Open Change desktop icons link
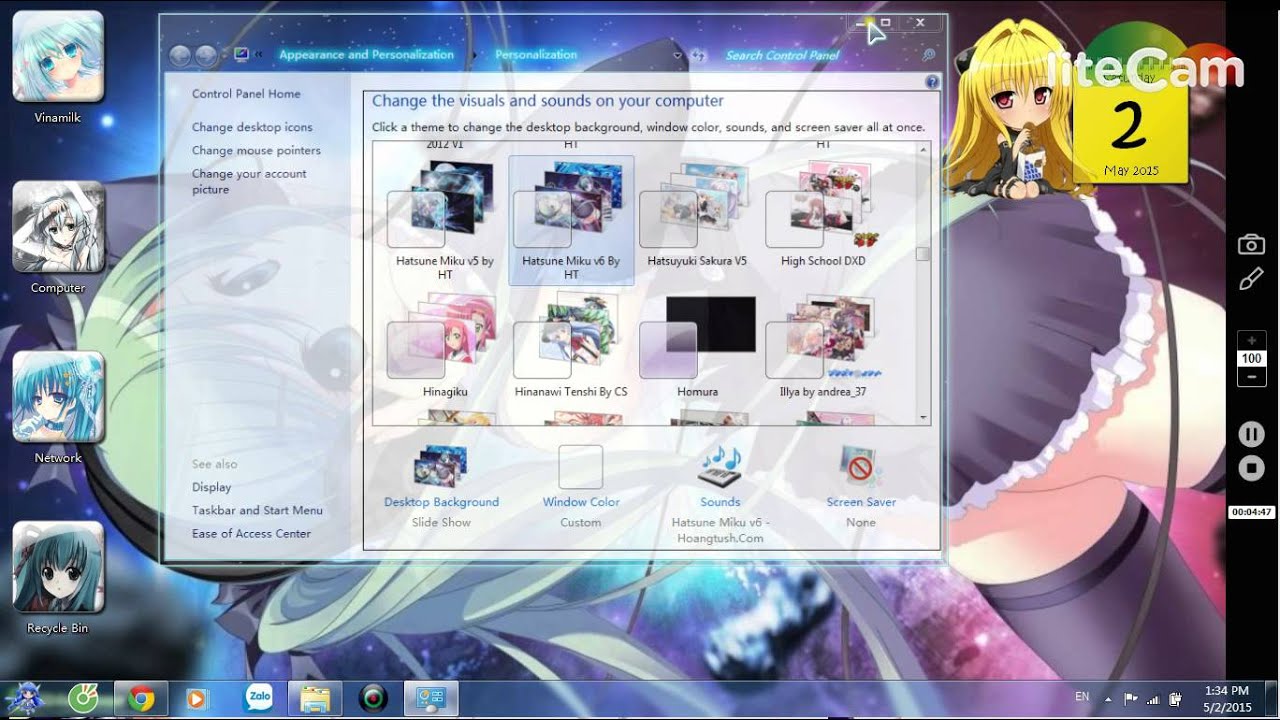The width and height of the screenshot is (1280, 720). pos(252,127)
